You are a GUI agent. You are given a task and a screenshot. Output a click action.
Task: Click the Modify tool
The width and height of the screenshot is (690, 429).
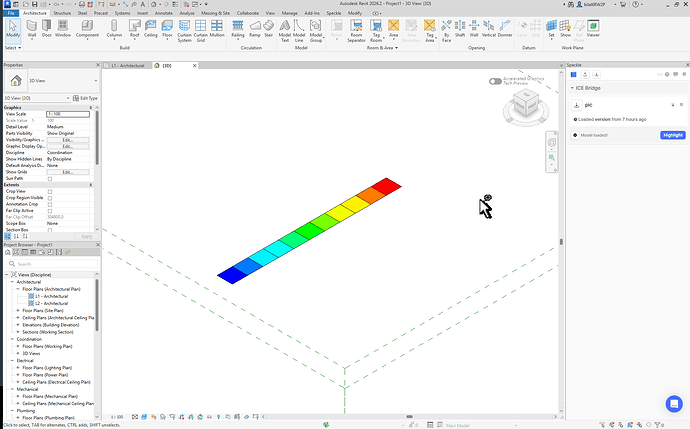click(13, 29)
